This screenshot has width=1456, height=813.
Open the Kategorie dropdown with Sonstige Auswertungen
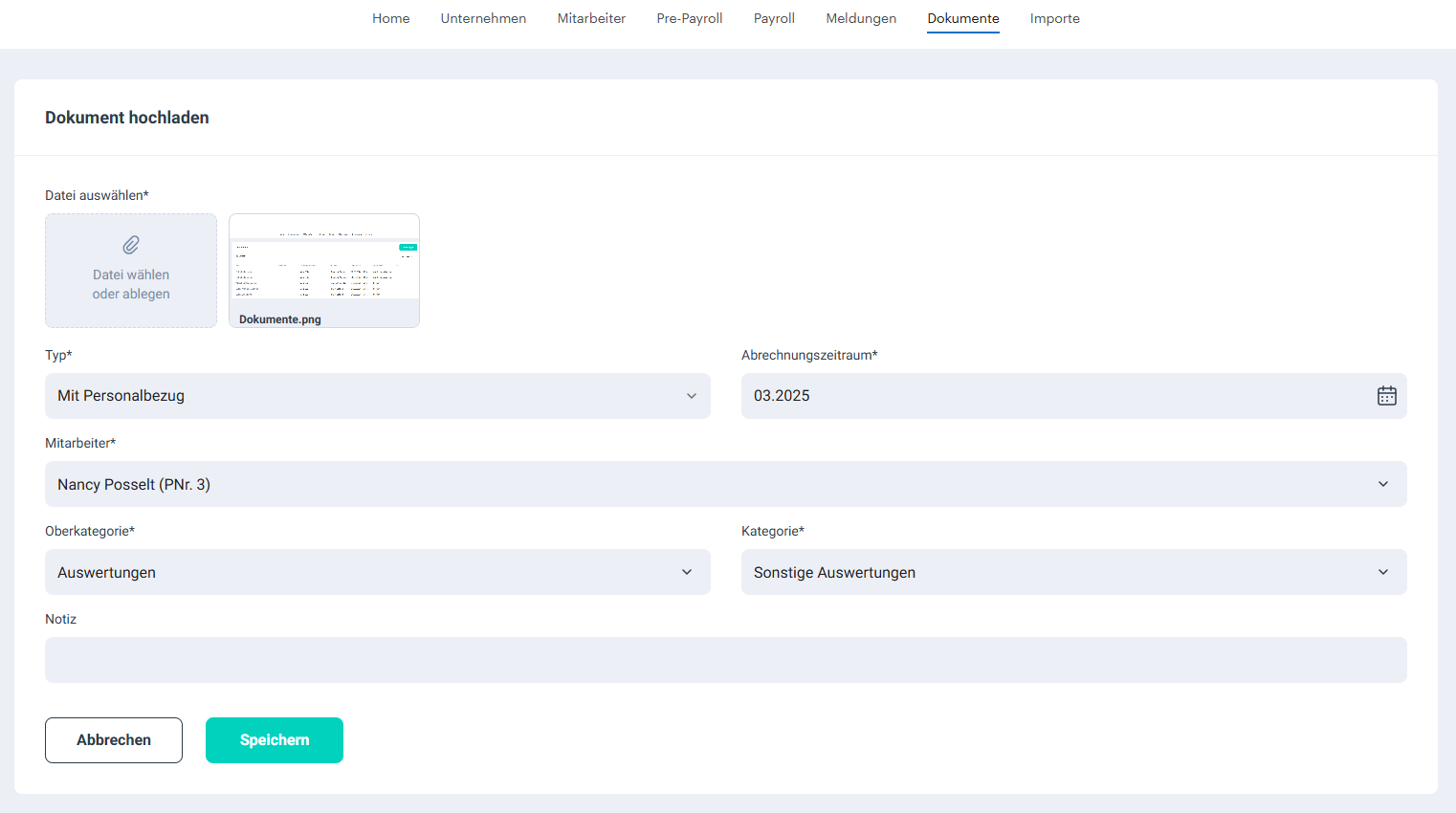(1072, 572)
